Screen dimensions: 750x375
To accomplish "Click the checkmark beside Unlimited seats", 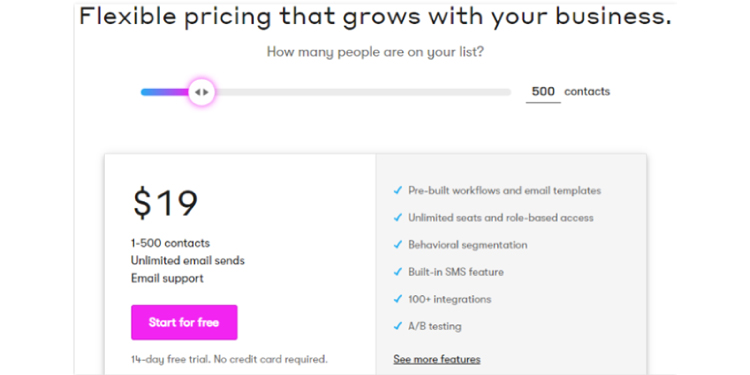I will [397, 218].
